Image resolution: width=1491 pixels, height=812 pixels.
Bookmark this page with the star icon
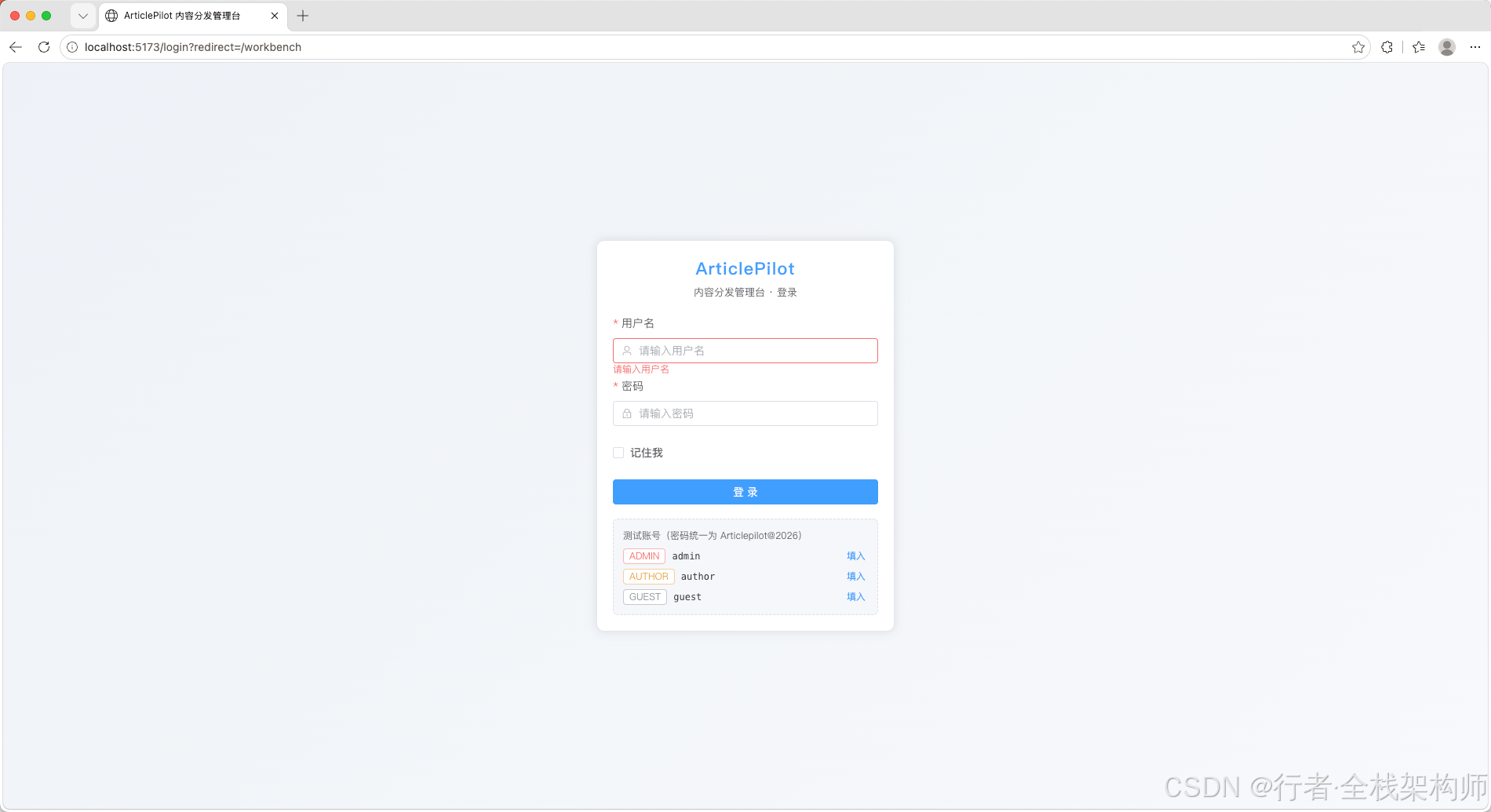tap(1358, 47)
